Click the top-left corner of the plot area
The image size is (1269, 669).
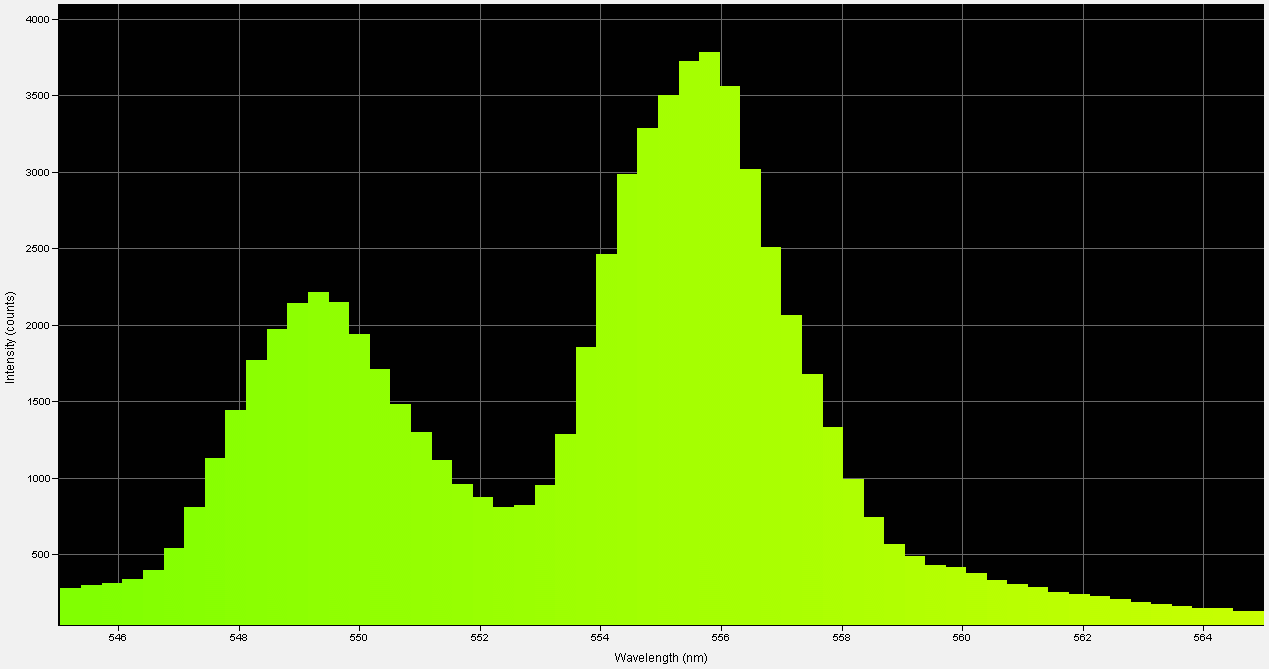62,8
